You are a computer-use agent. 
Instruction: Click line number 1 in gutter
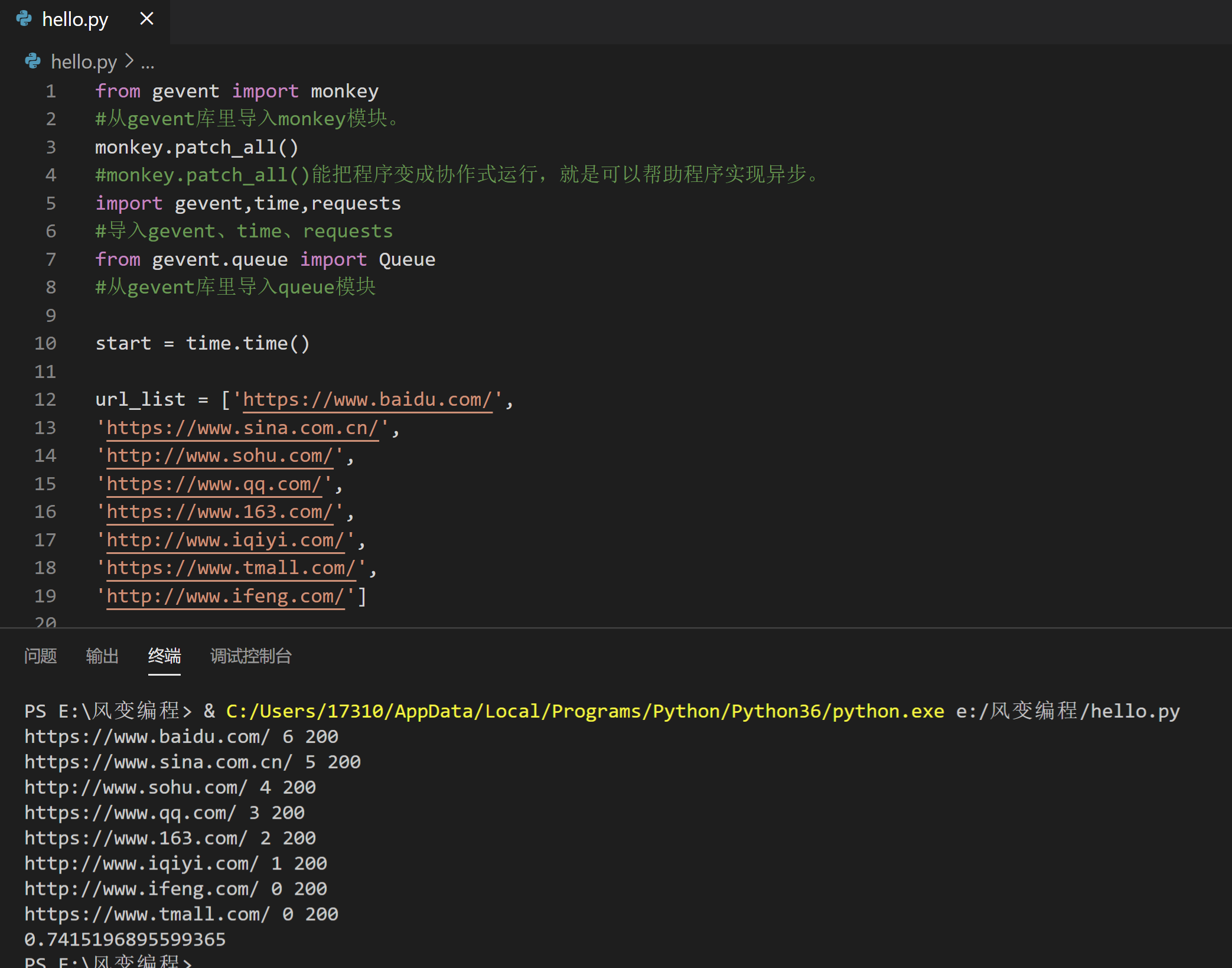click(x=51, y=91)
